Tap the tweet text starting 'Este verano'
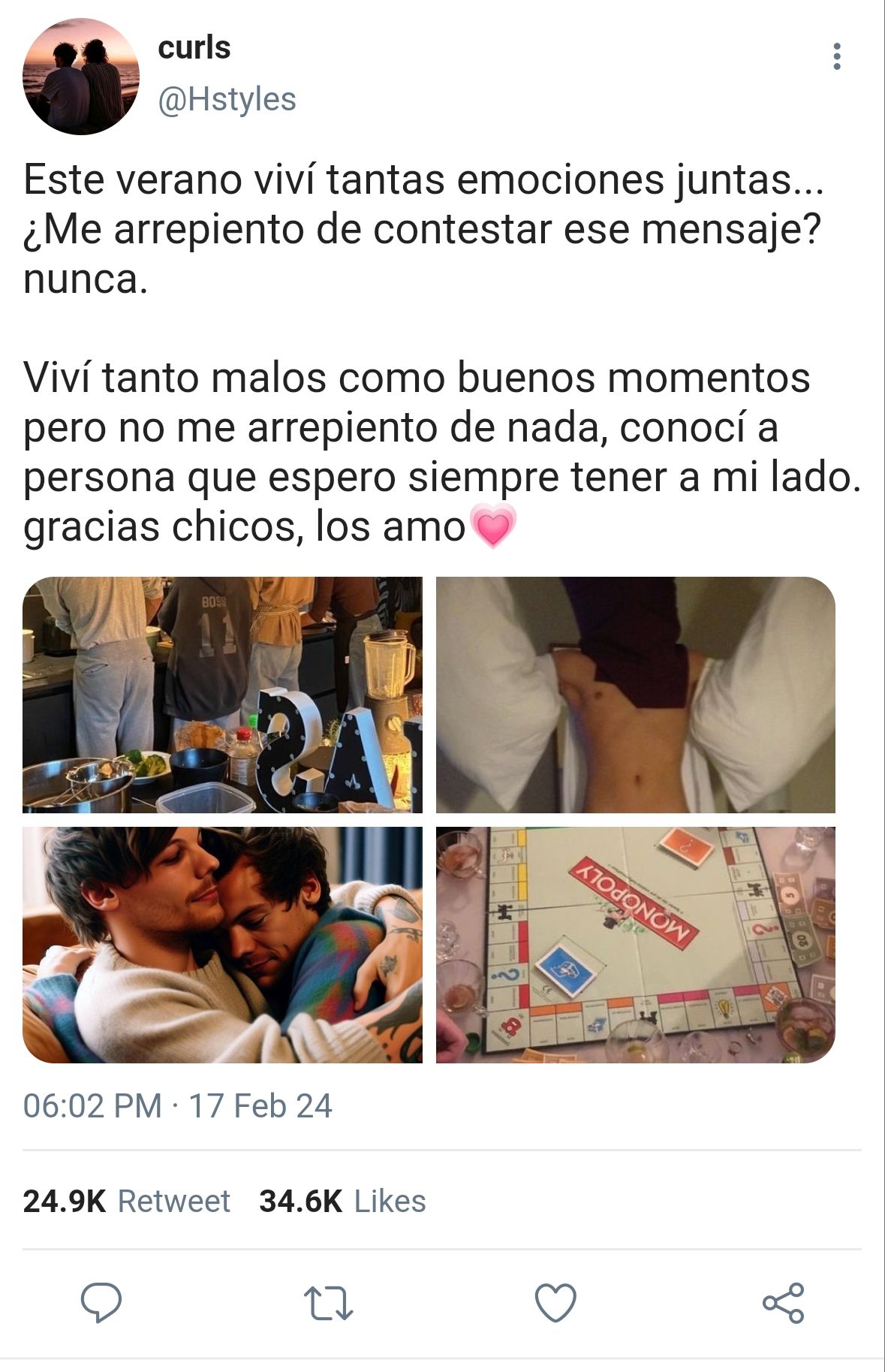 pyautogui.click(x=423, y=229)
